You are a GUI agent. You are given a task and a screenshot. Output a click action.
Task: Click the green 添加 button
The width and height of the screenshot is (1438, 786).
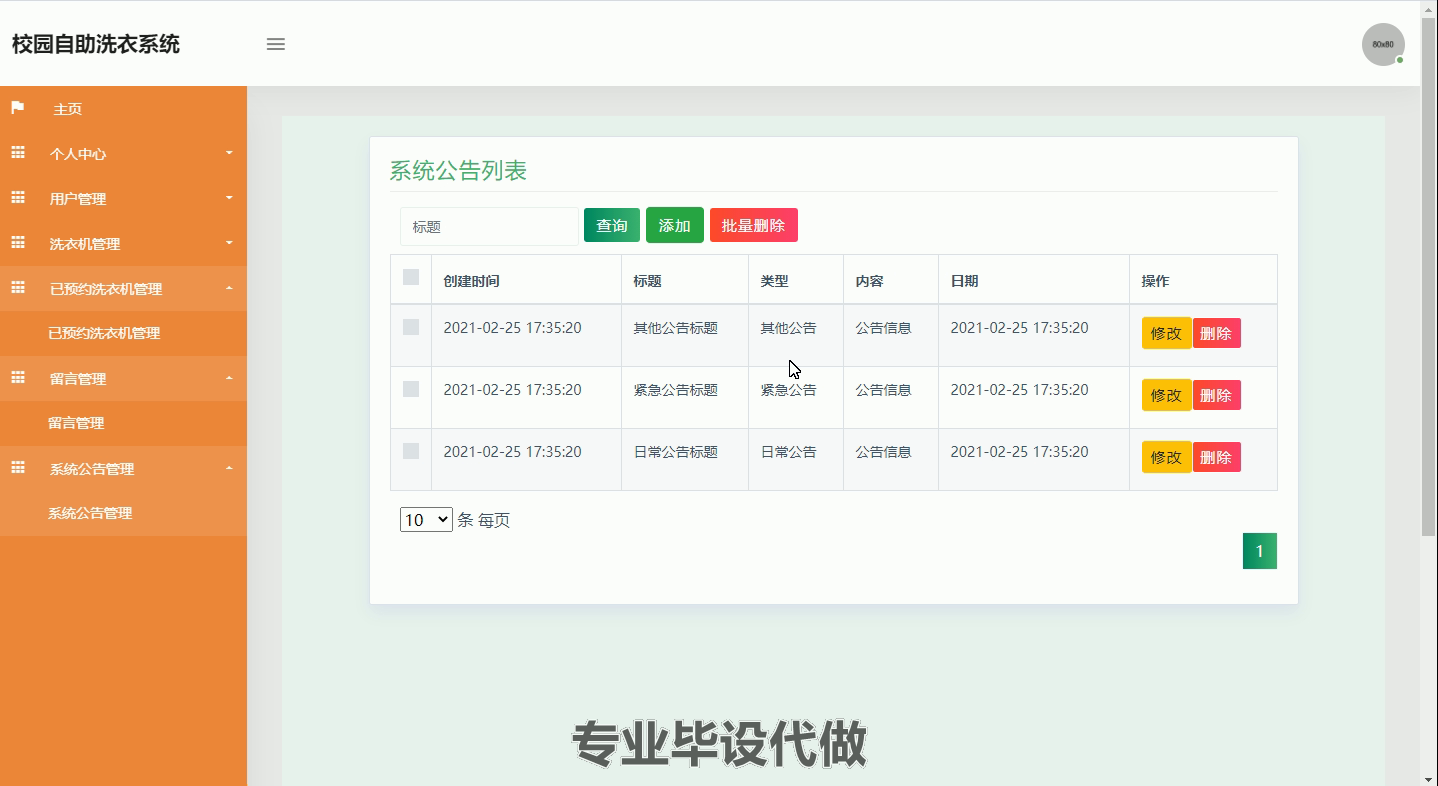tap(675, 226)
